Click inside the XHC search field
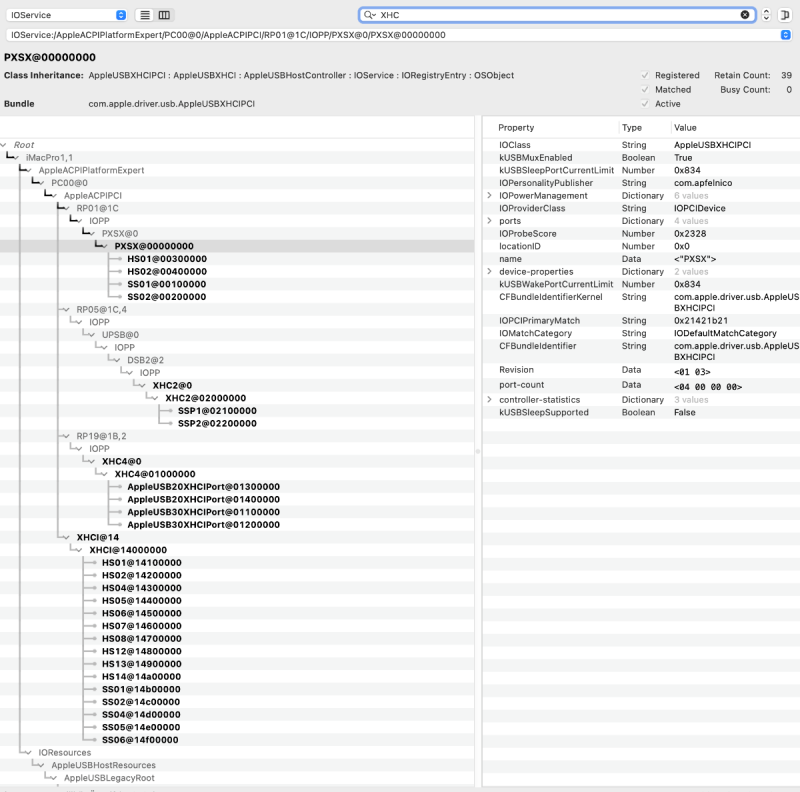800x792 pixels. (550, 15)
